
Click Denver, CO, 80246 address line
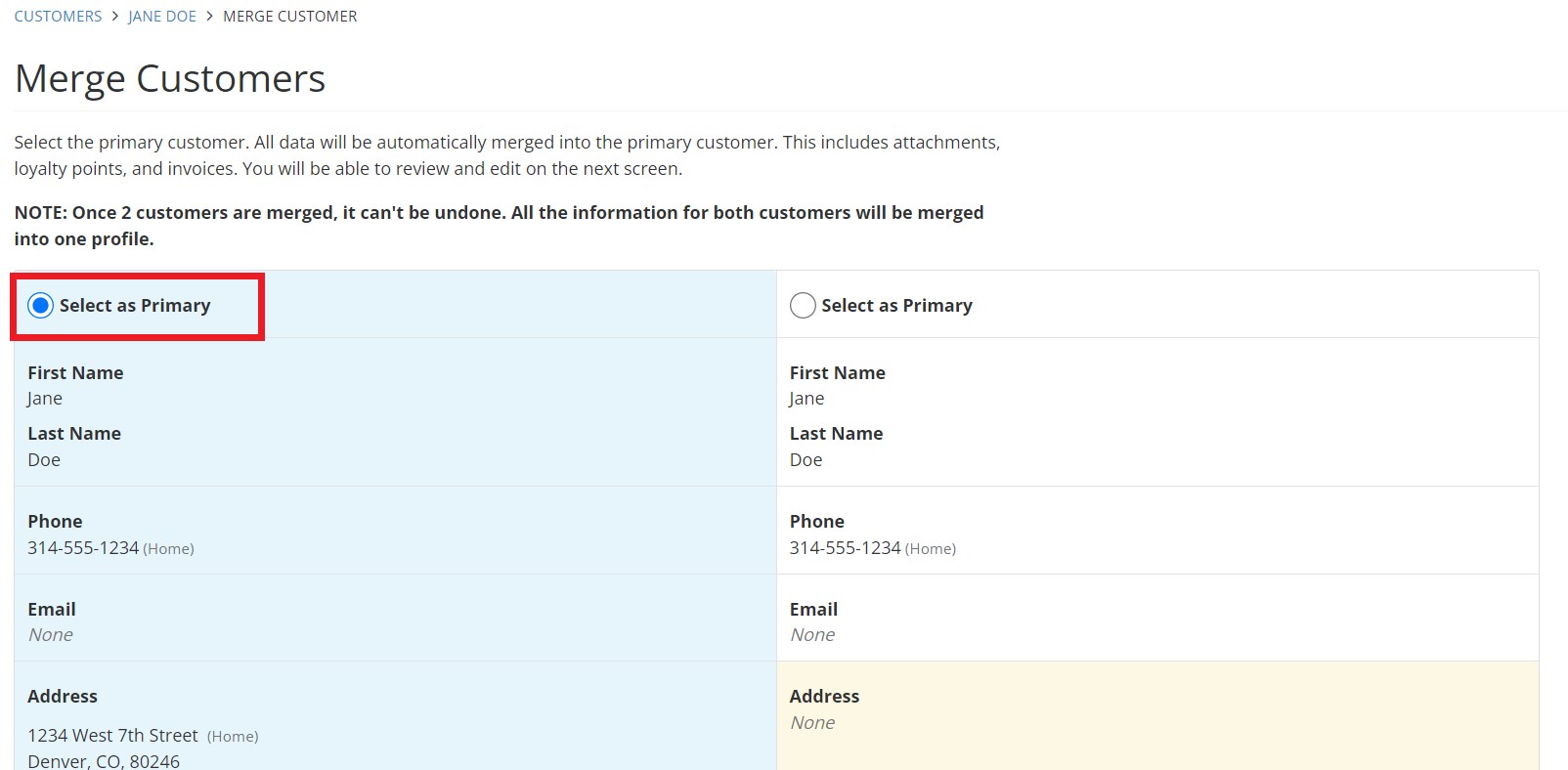[x=104, y=761]
